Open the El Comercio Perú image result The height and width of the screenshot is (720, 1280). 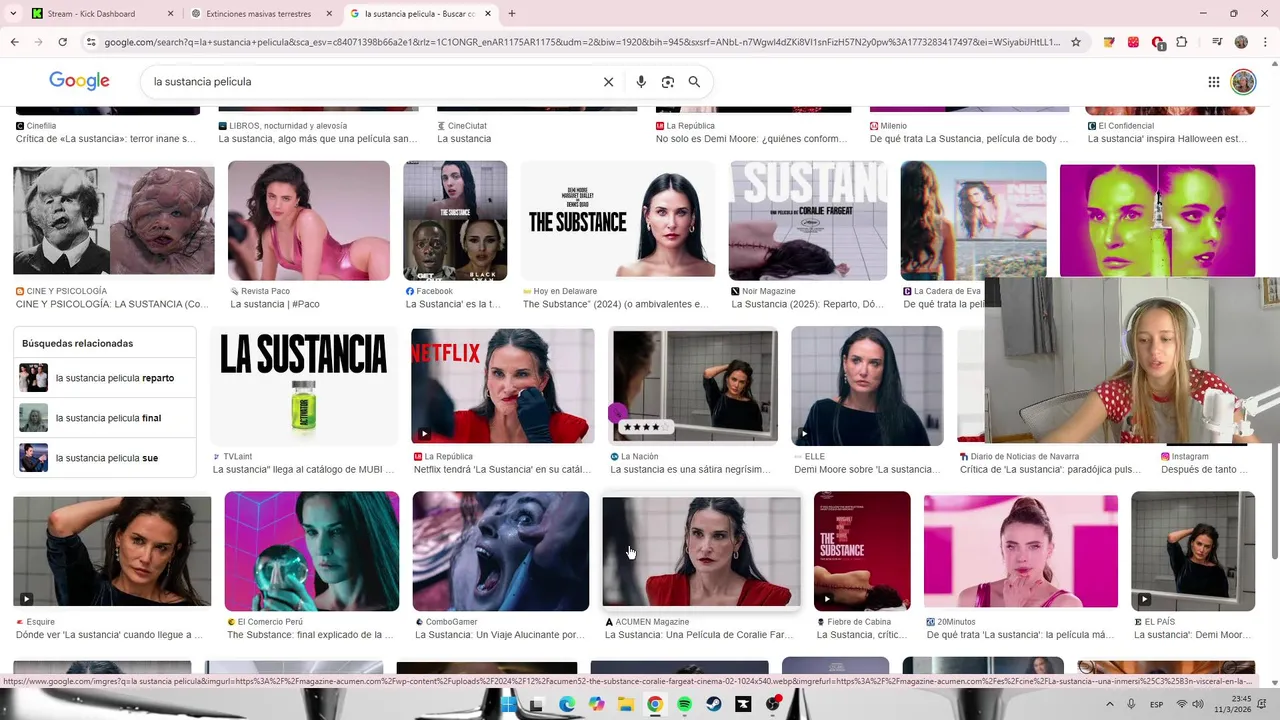point(312,551)
